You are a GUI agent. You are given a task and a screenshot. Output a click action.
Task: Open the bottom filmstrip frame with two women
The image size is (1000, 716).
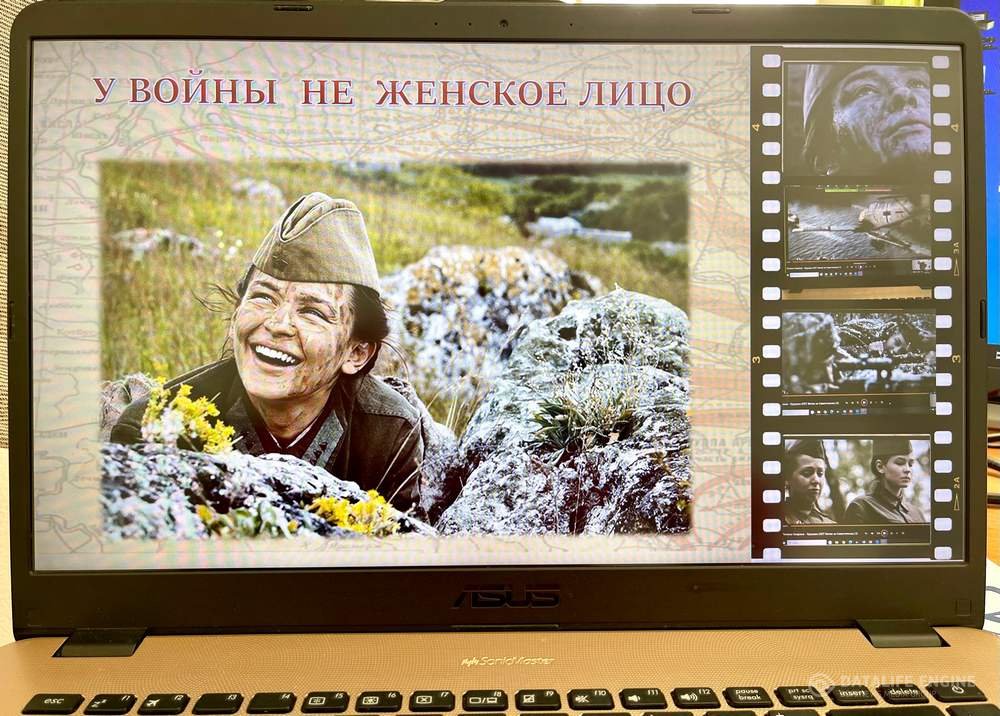[x=857, y=481]
